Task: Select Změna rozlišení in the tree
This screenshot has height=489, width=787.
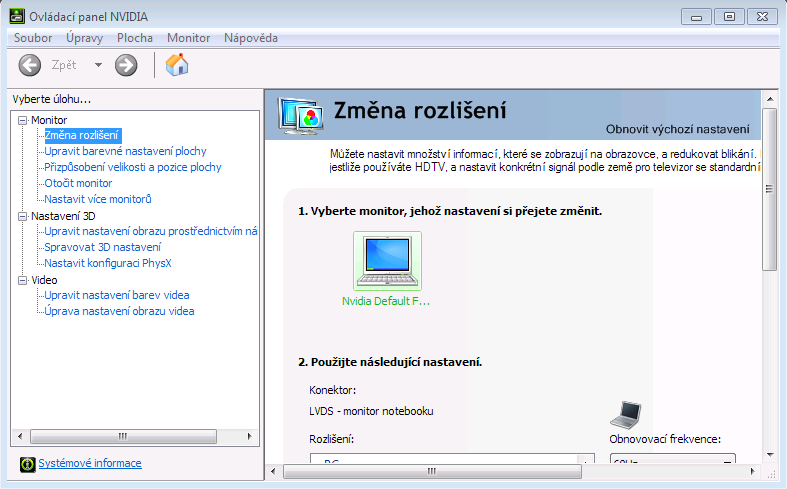Action: (x=82, y=135)
